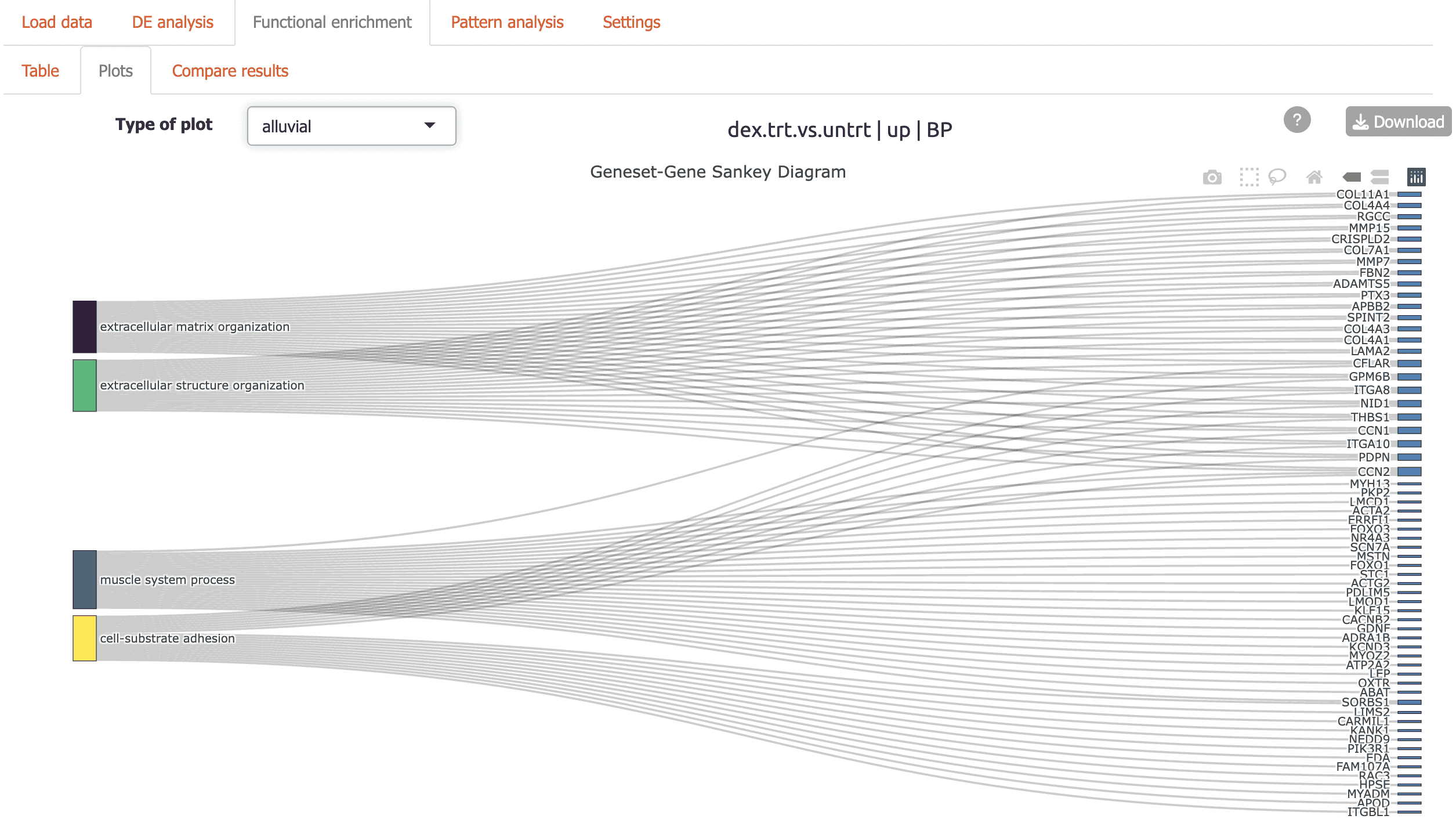
Task: Click the Plotly logo icon in modebar
Action: coord(1416,177)
